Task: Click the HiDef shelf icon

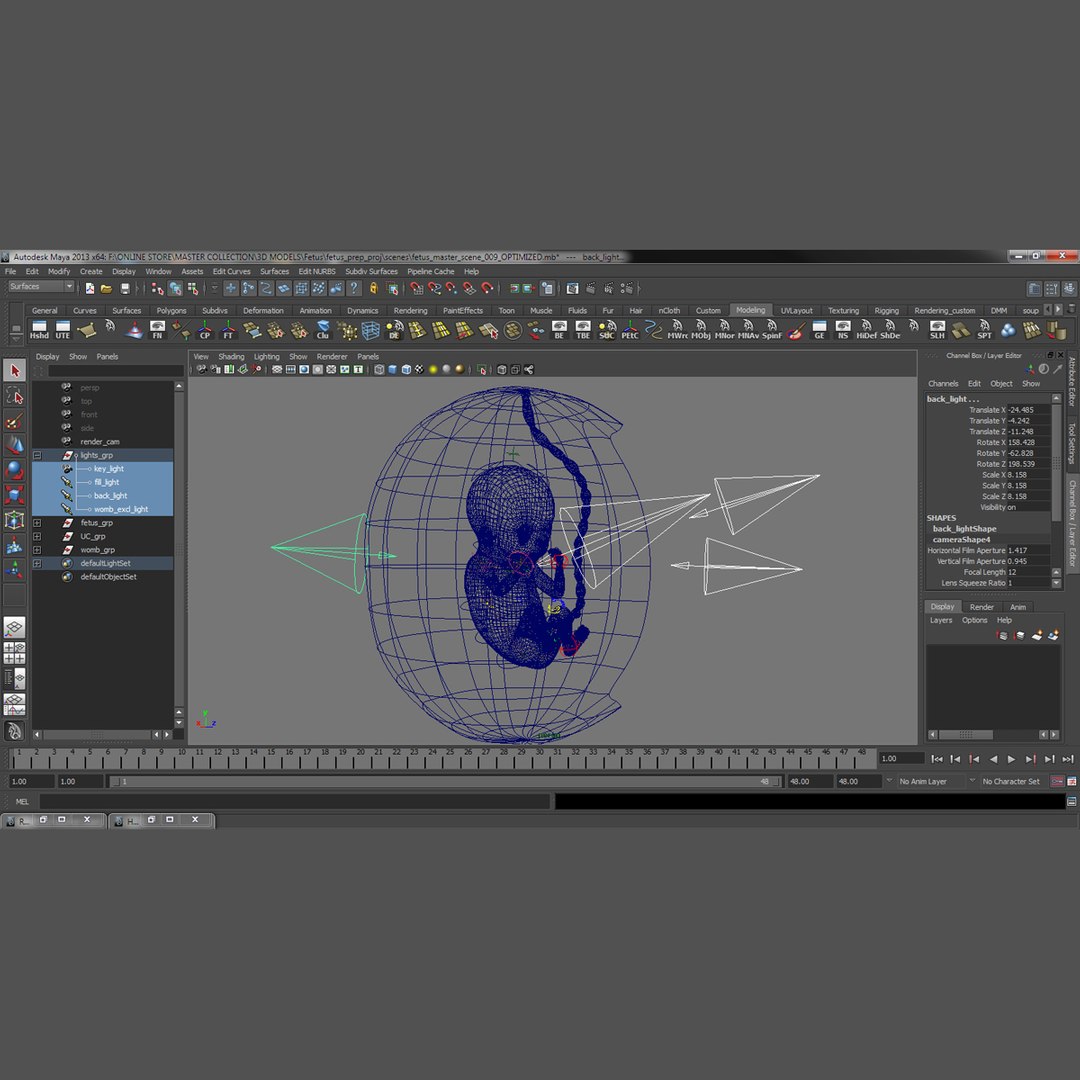Action: (866, 330)
